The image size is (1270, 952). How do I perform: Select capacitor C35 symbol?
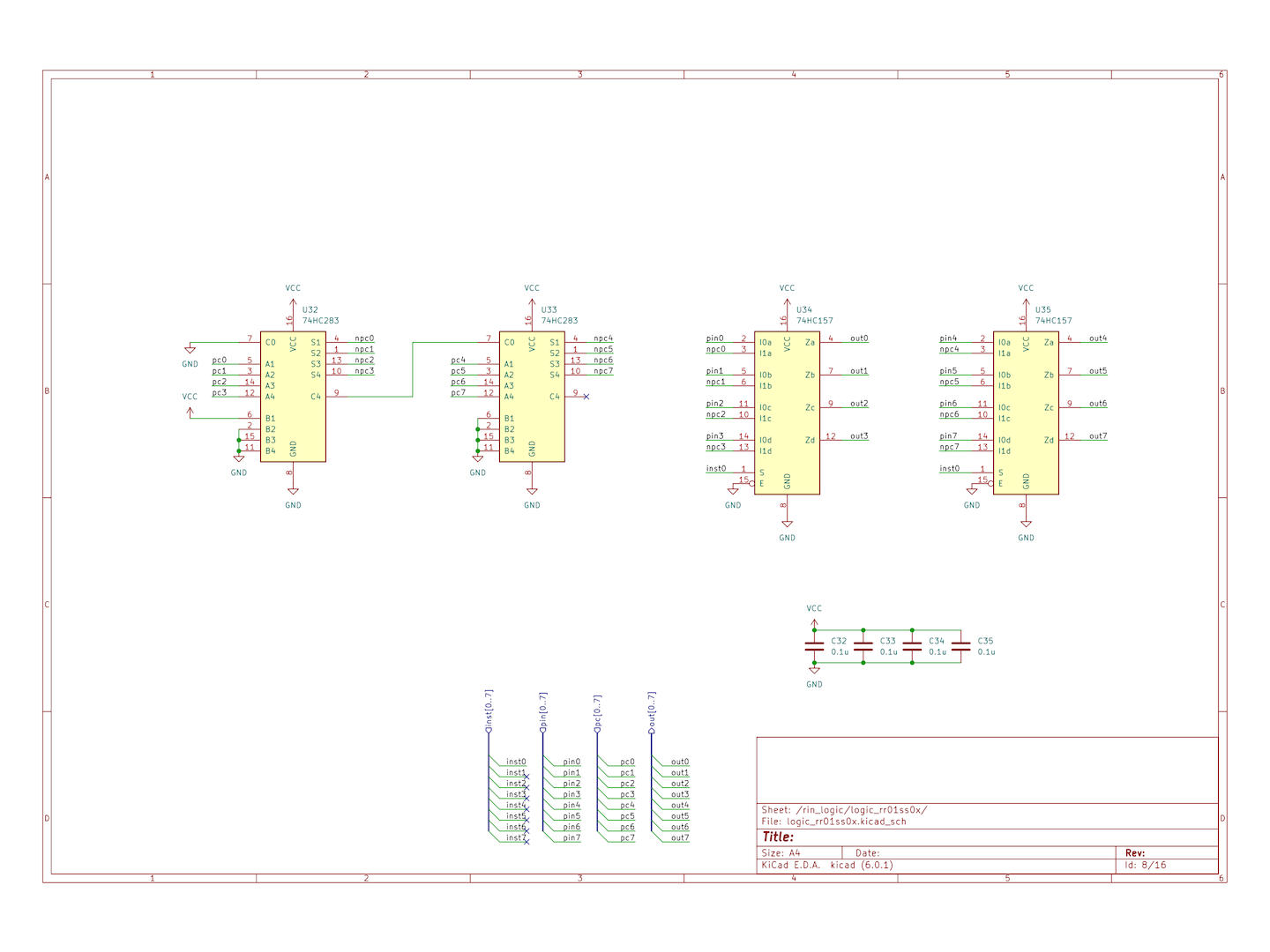tap(961, 647)
